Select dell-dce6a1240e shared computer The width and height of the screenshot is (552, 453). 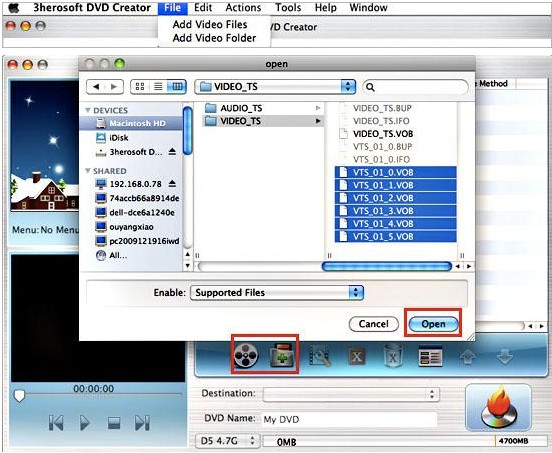click(x=131, y=212)
